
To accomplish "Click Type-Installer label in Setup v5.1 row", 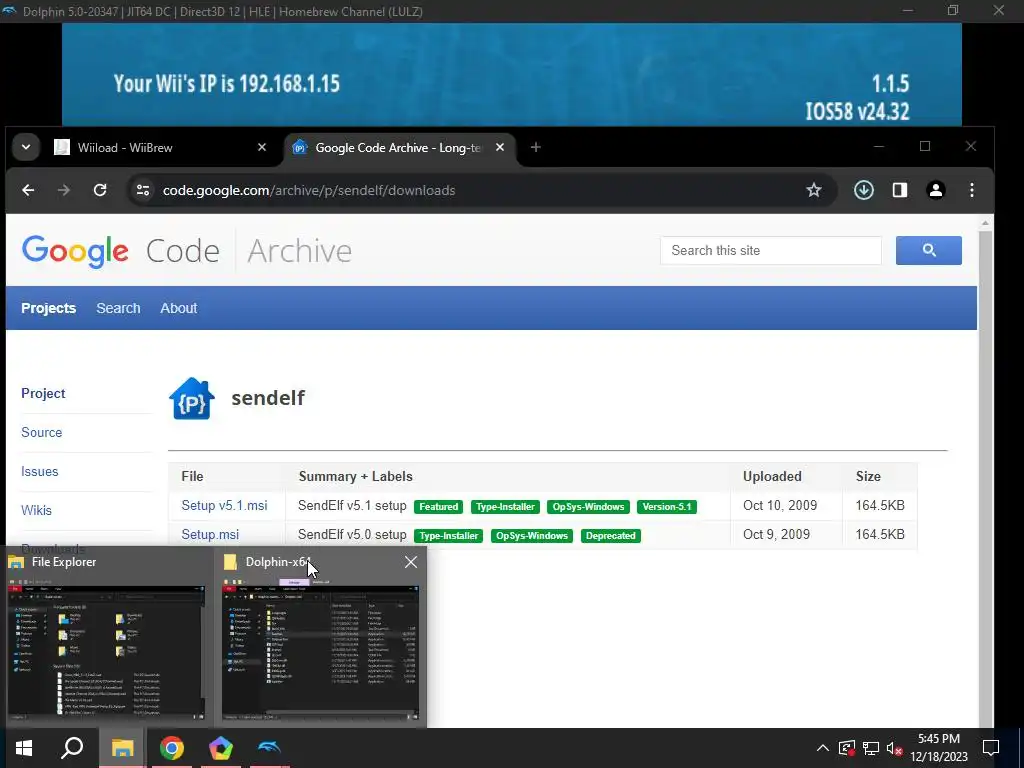I will [x=505, y=507].
